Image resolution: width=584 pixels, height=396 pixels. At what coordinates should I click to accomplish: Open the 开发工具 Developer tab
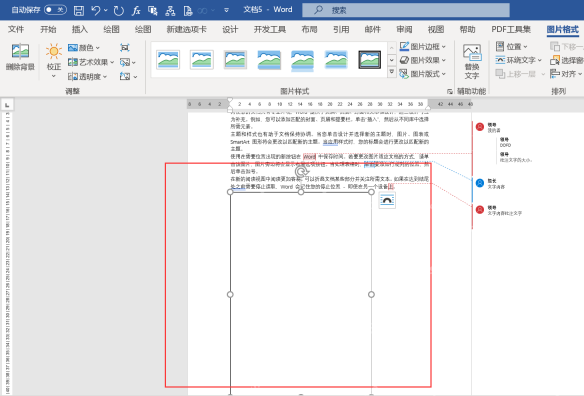pyautogui.click(x=270, y=29)
